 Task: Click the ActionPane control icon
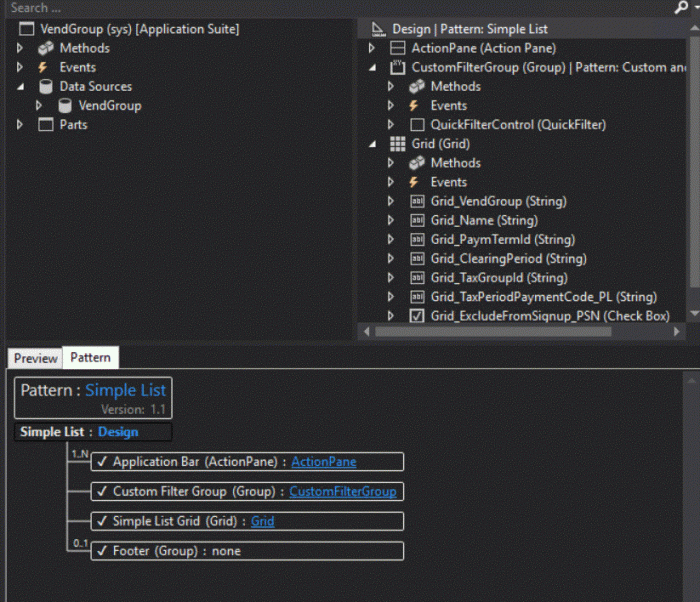tap(397, 48)
